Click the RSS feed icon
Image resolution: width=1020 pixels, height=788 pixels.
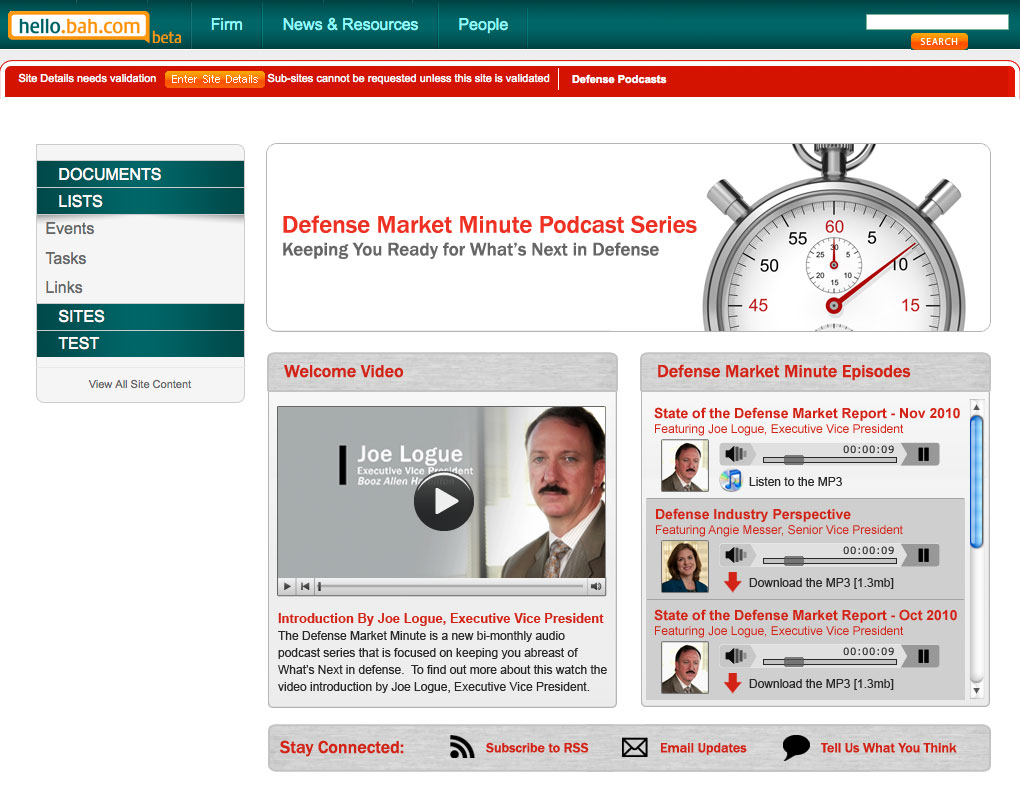(462, 747)
